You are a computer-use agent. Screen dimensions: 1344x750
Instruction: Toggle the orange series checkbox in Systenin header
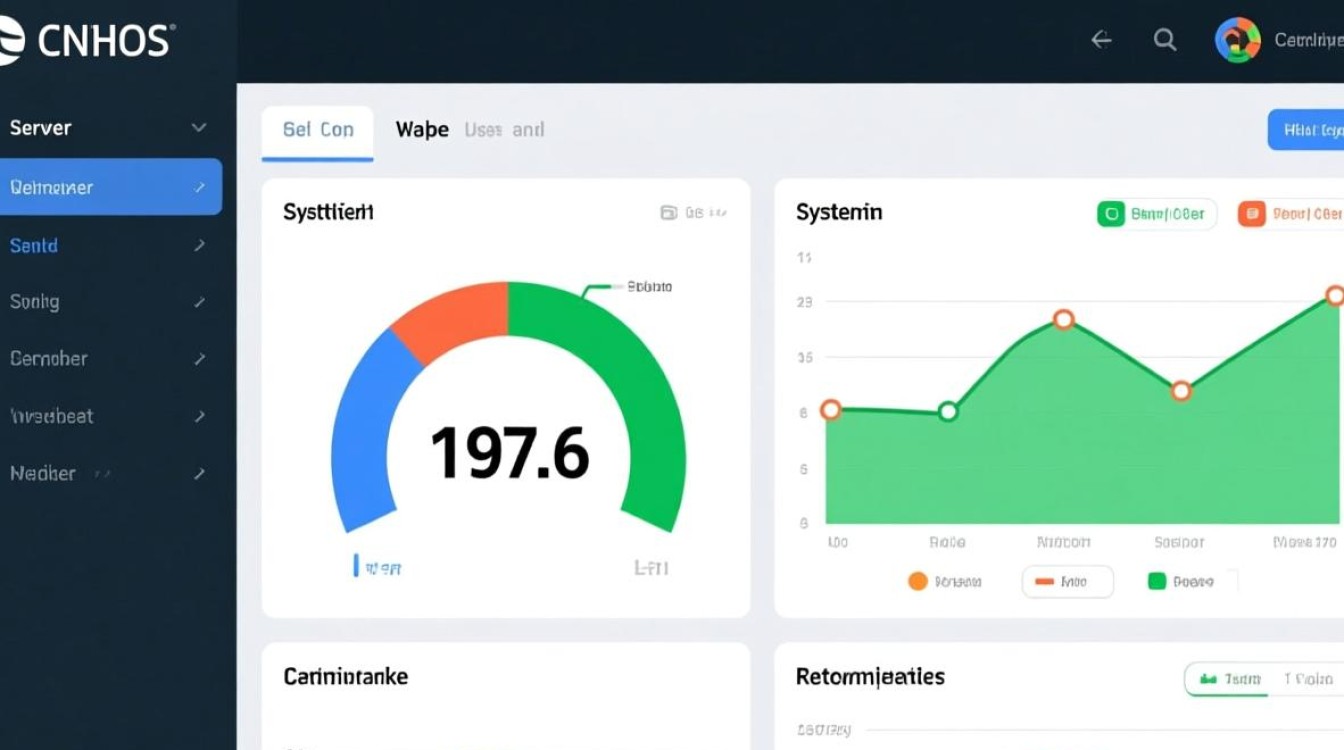tap(1251, 214)
